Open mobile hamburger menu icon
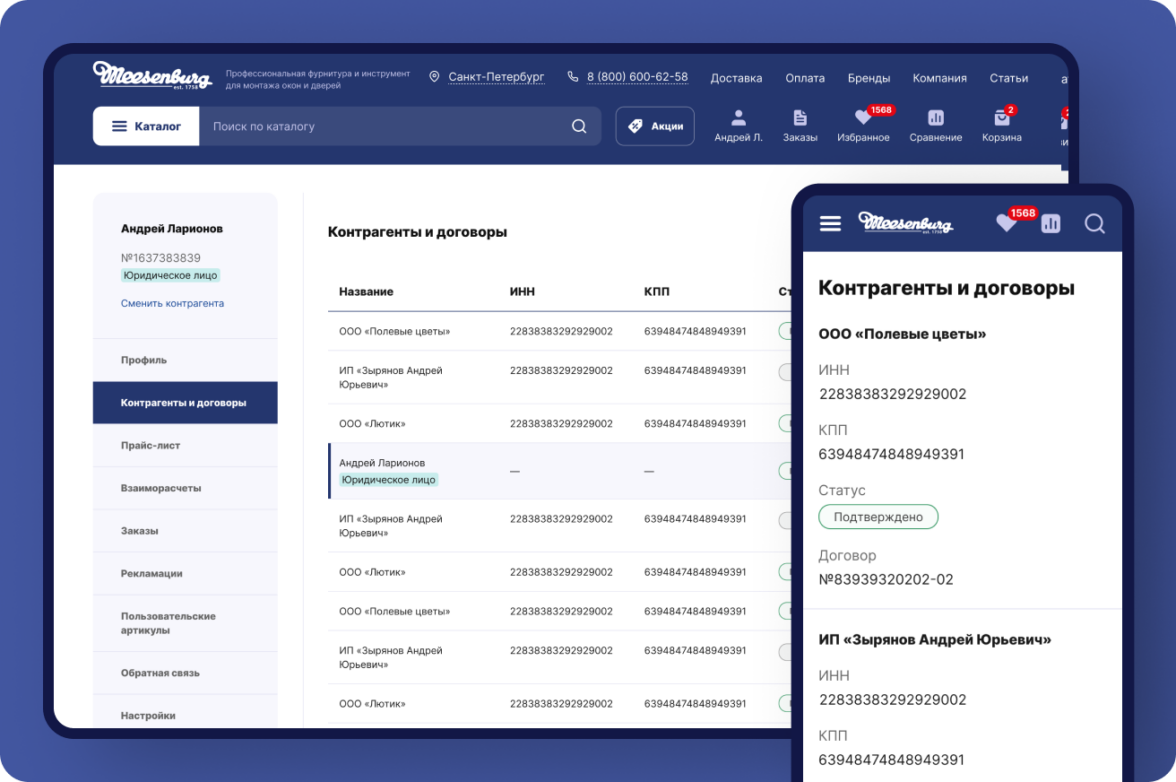This screenshot has height=782, width=1176. pos(830,223)
